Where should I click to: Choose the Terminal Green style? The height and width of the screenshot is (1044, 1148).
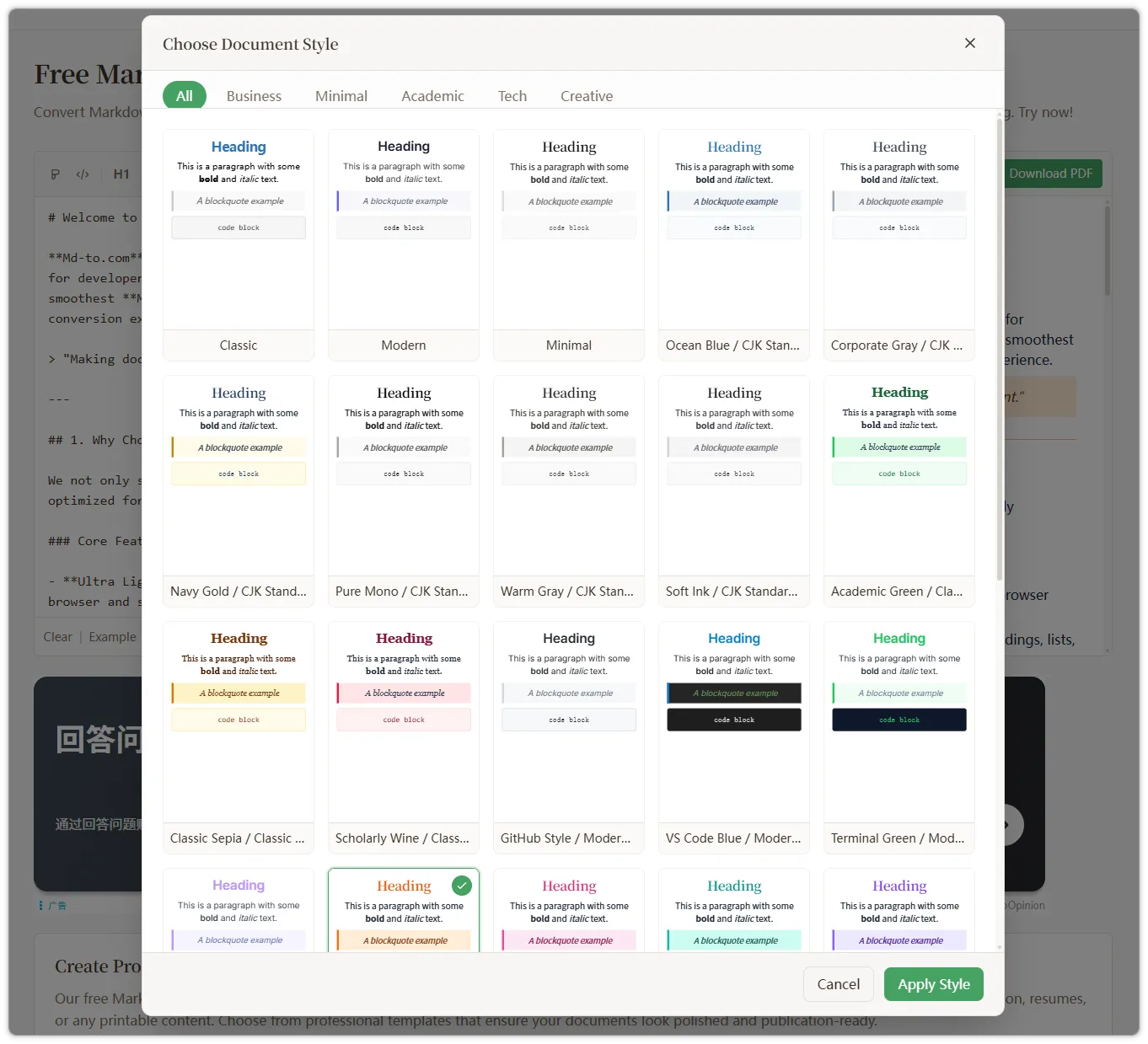click(x=899, y=736)
